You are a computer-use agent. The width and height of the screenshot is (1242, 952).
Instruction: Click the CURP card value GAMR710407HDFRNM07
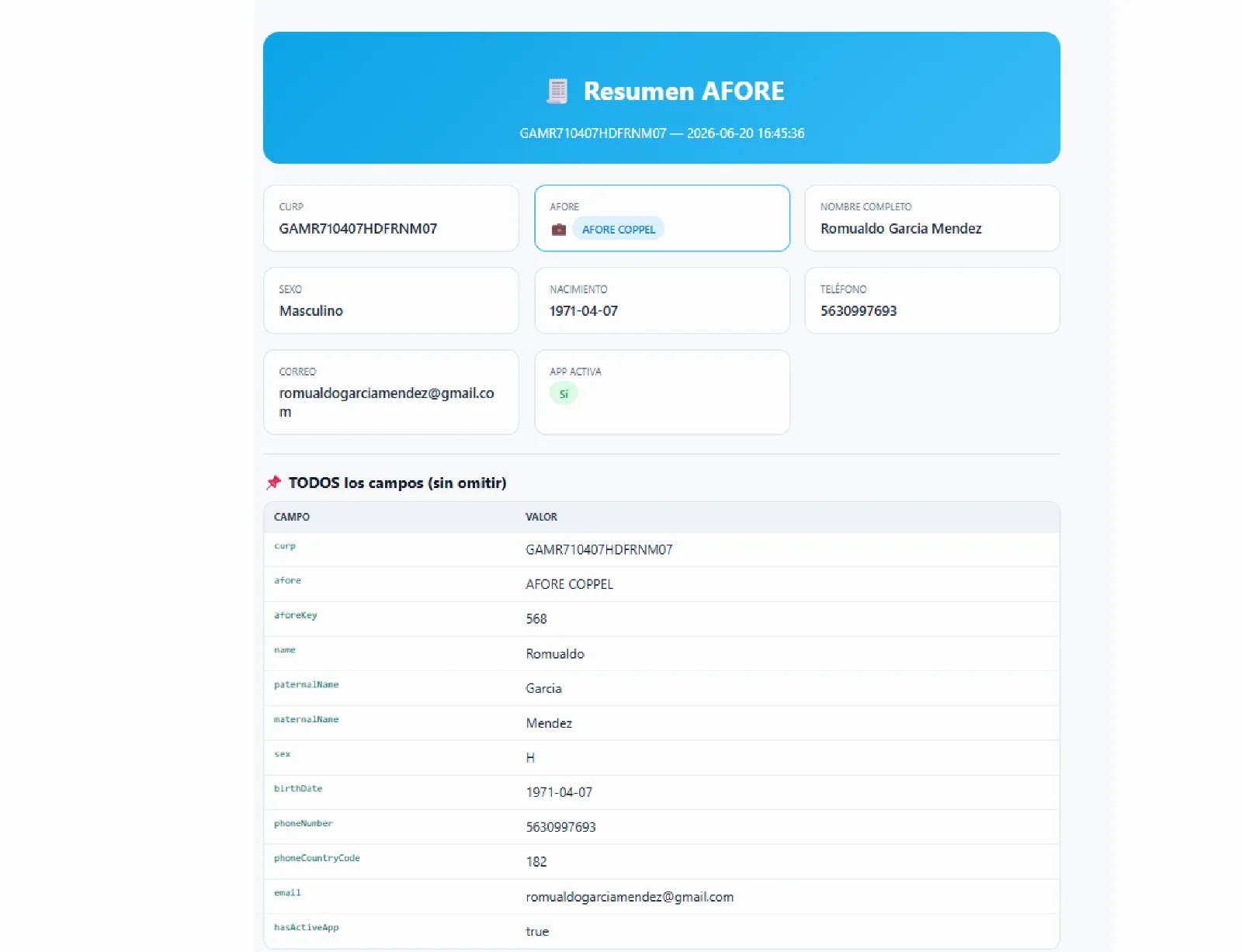(x=358, y=229)
